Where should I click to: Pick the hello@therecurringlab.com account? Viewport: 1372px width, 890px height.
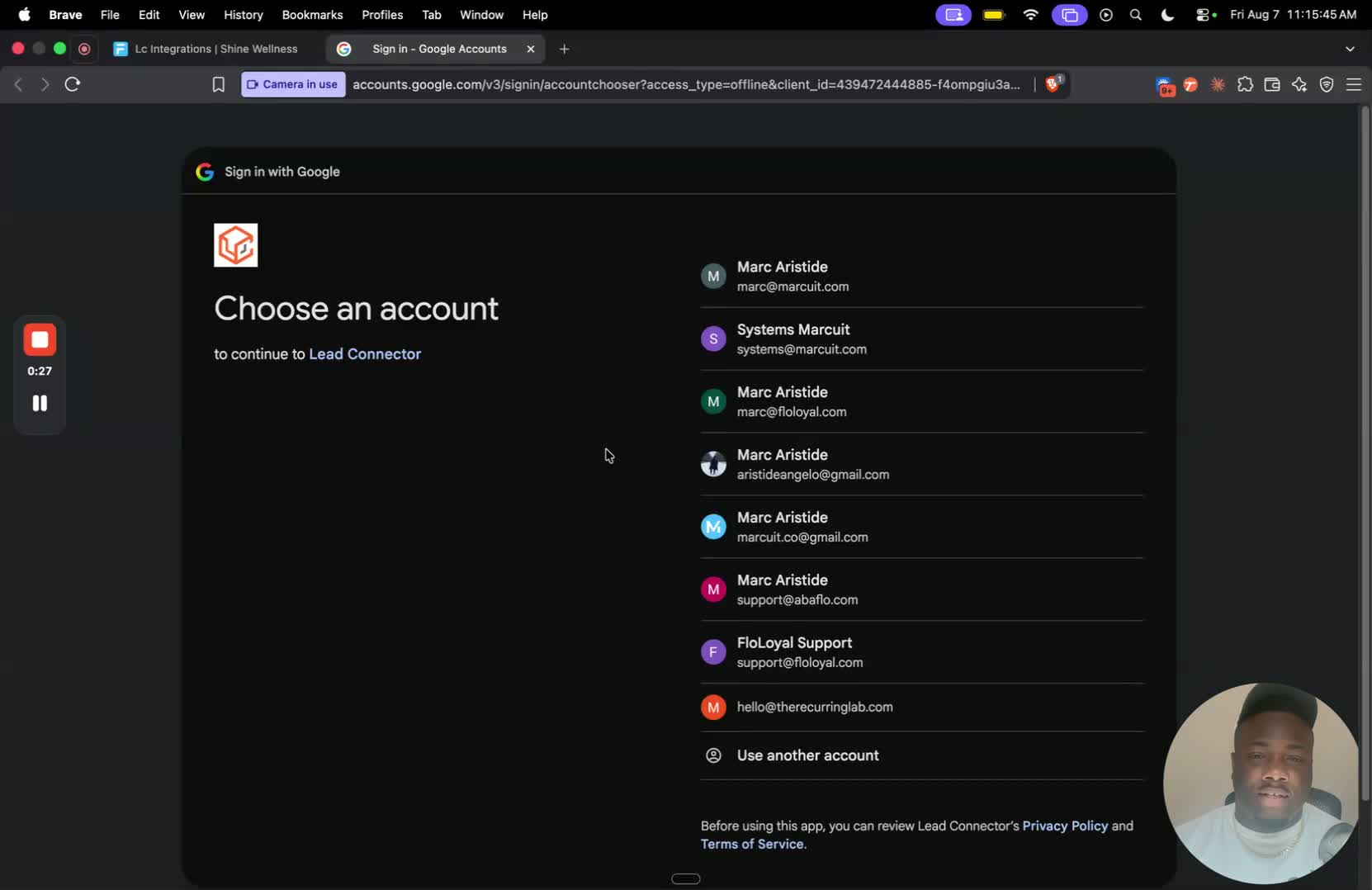pos(922,708)
